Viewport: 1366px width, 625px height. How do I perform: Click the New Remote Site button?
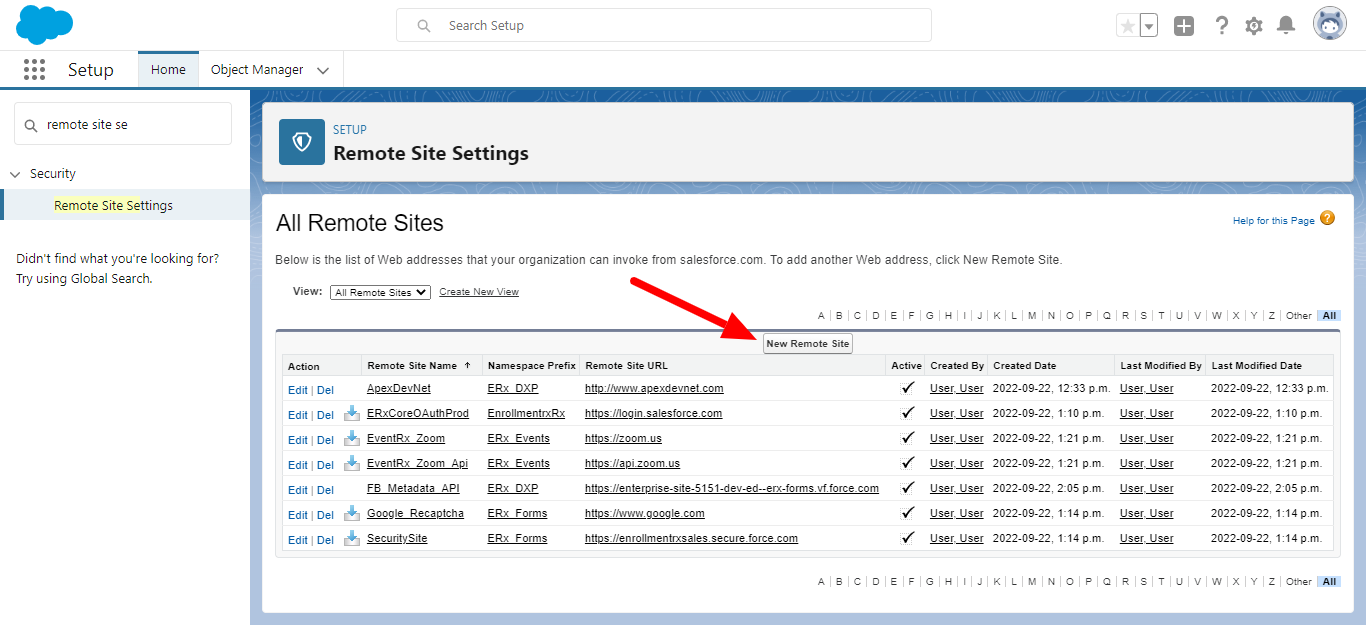tap(807, 343)
